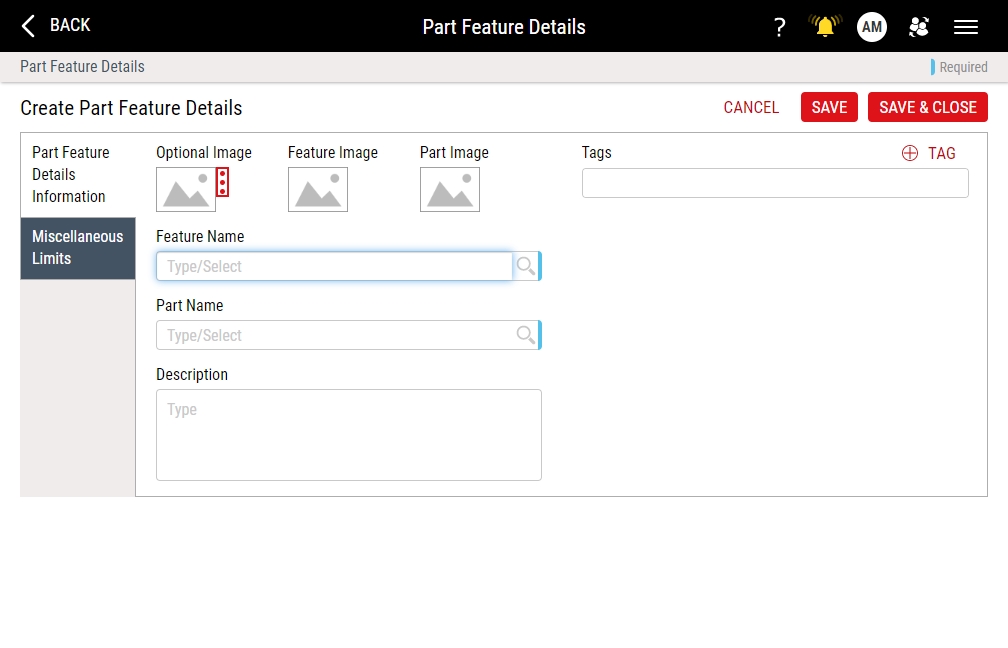Click the SAVE & CLOSE button

[x=928, y=107]
